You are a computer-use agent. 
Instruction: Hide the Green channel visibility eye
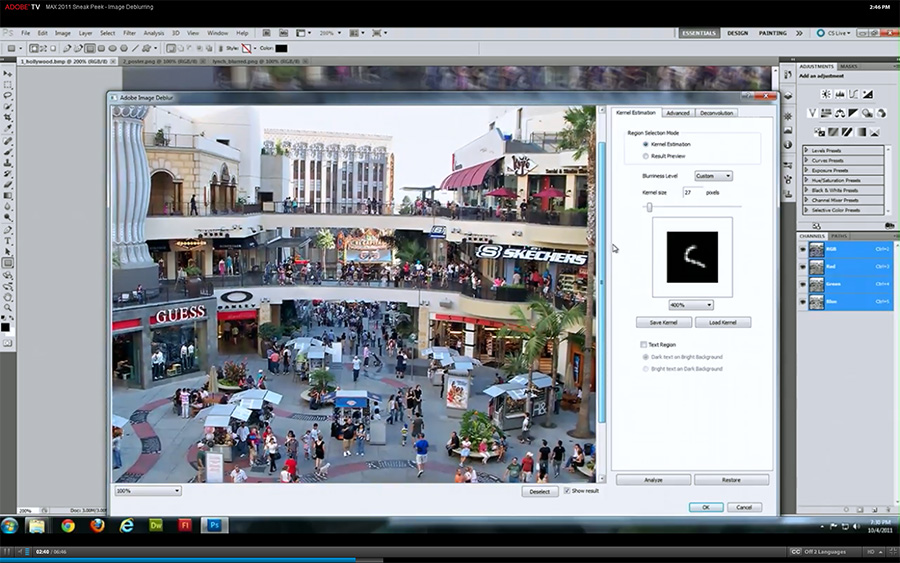tap(802, 285)
